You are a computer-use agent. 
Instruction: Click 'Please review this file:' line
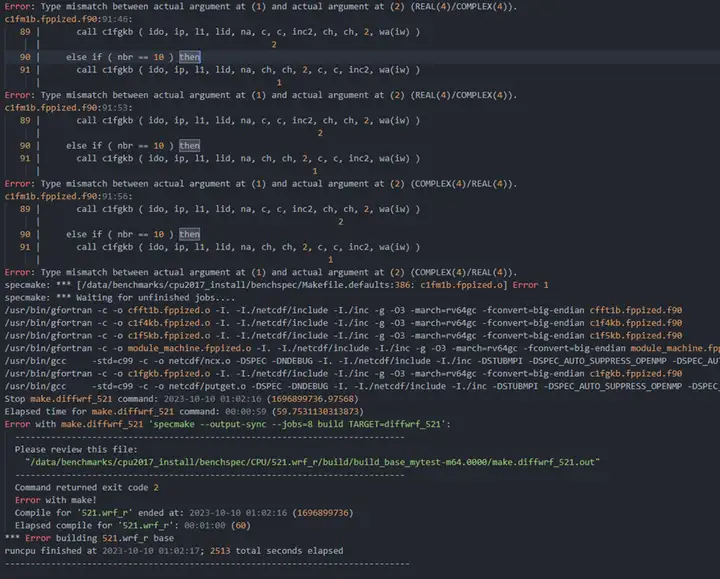76,450
